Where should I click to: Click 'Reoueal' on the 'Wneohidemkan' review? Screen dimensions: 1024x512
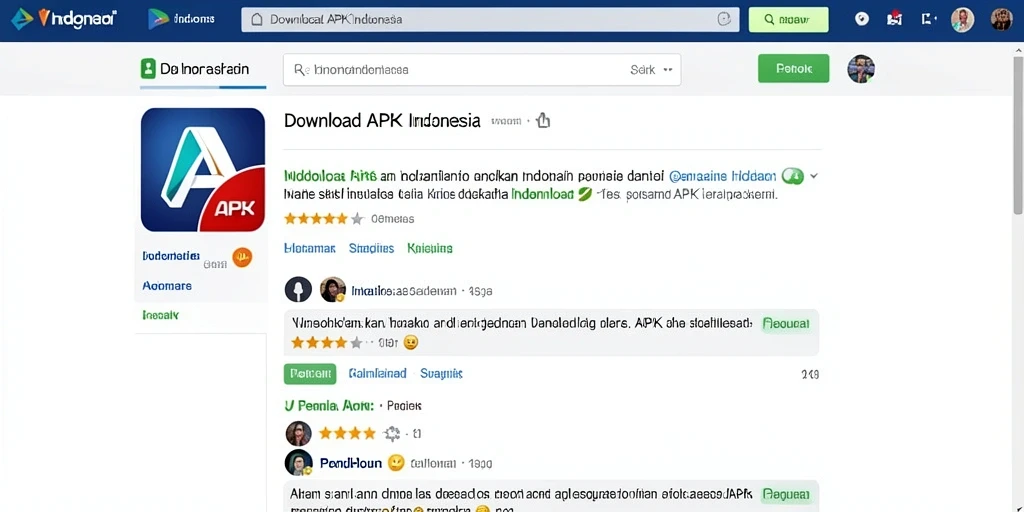click(786, 323)
